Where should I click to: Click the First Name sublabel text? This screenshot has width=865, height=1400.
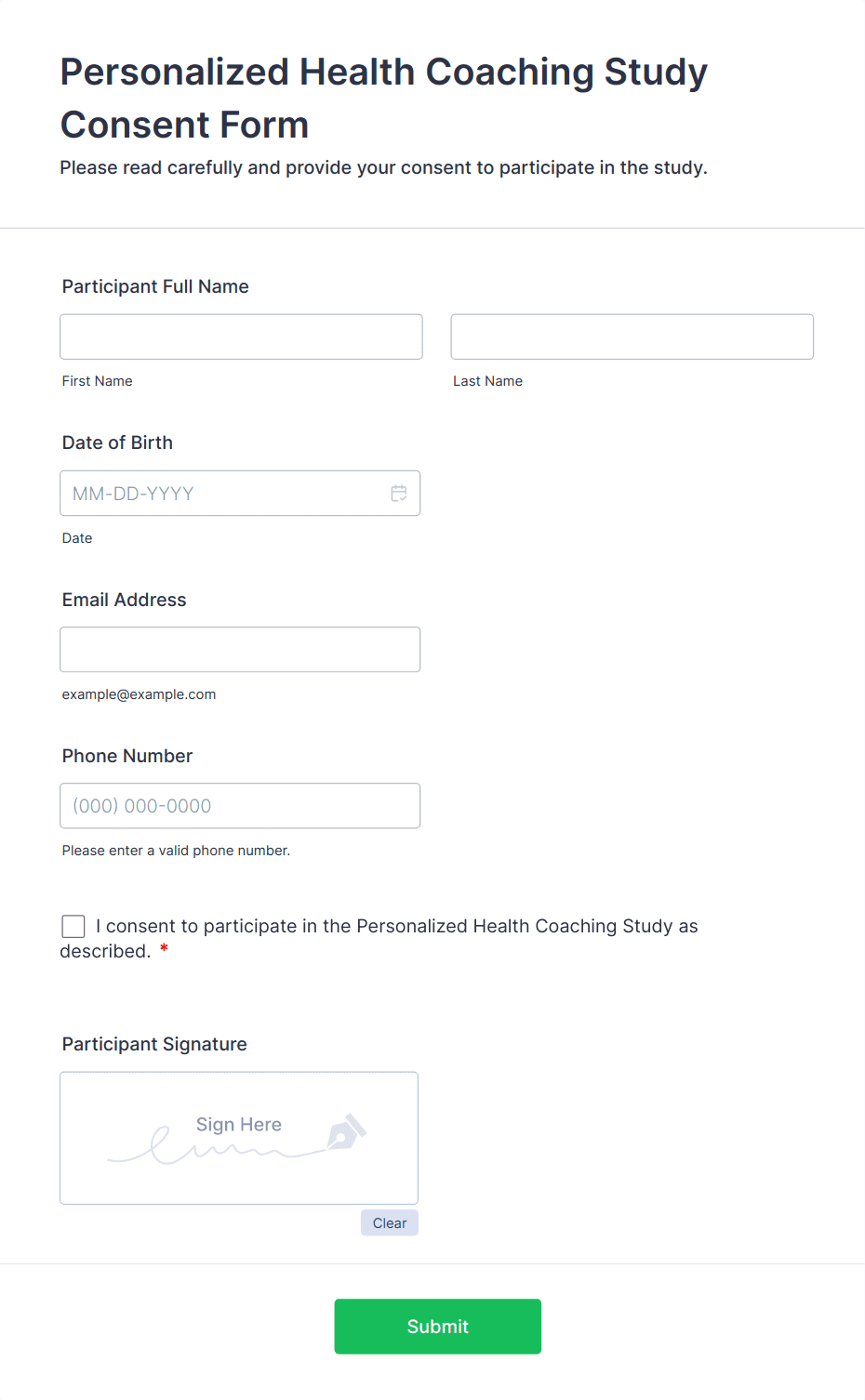point(97,381)
